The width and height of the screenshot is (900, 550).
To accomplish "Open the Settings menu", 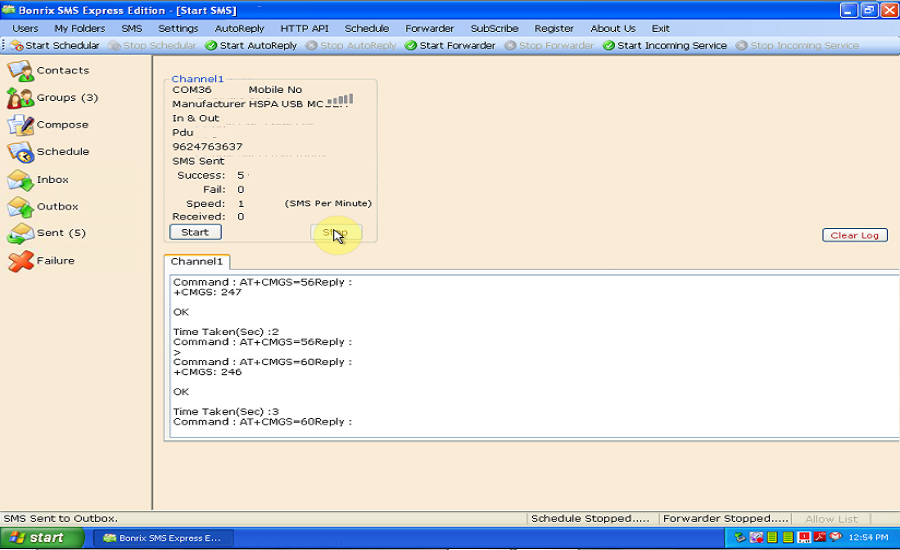I will pyautogui.click(x=178, y=29).
